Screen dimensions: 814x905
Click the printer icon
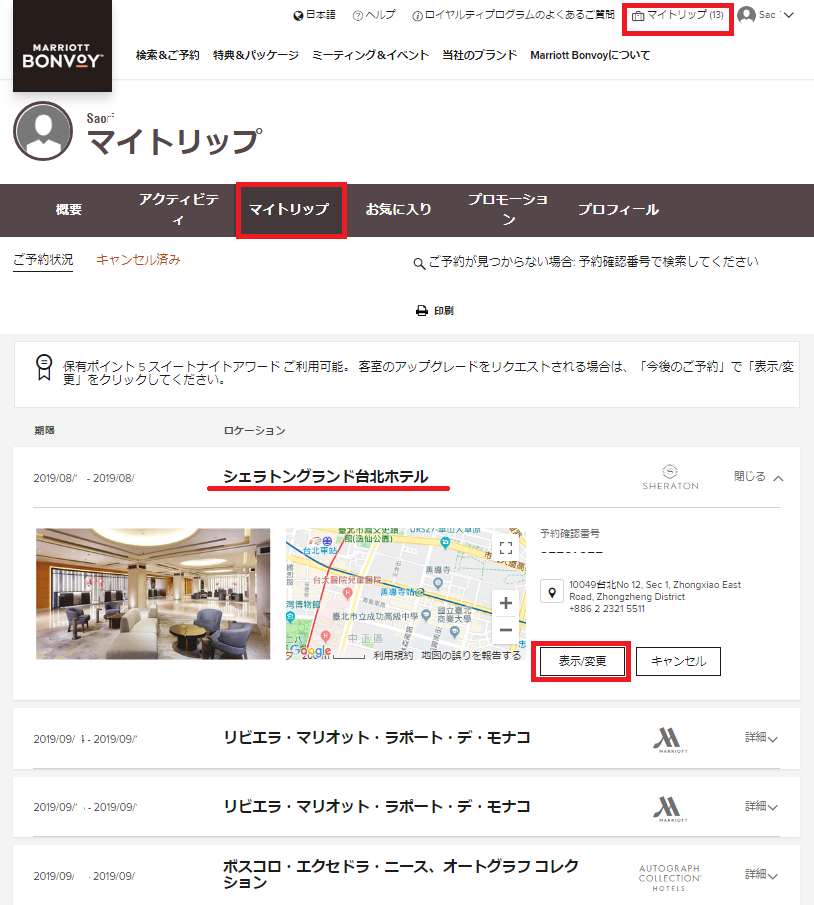(x=422, y=311)
